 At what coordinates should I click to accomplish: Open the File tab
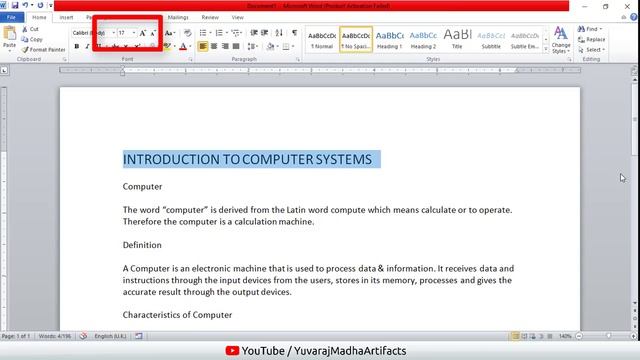(x=11, y=18)
